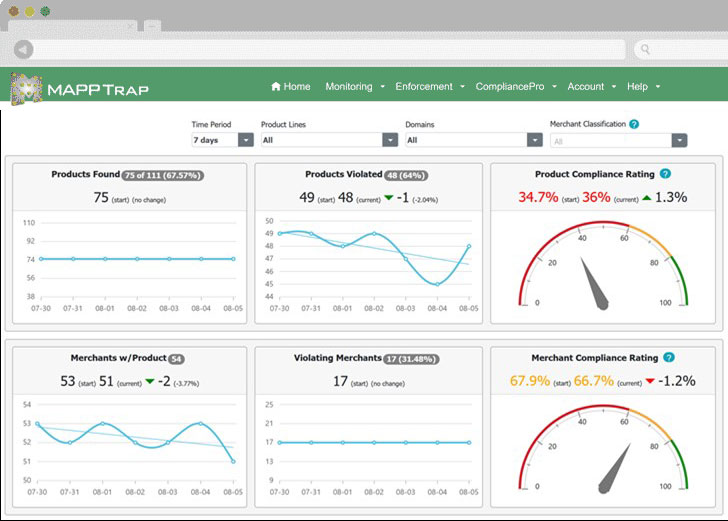Expand the Monitoring menu arrow

click(x=383, y=86)
